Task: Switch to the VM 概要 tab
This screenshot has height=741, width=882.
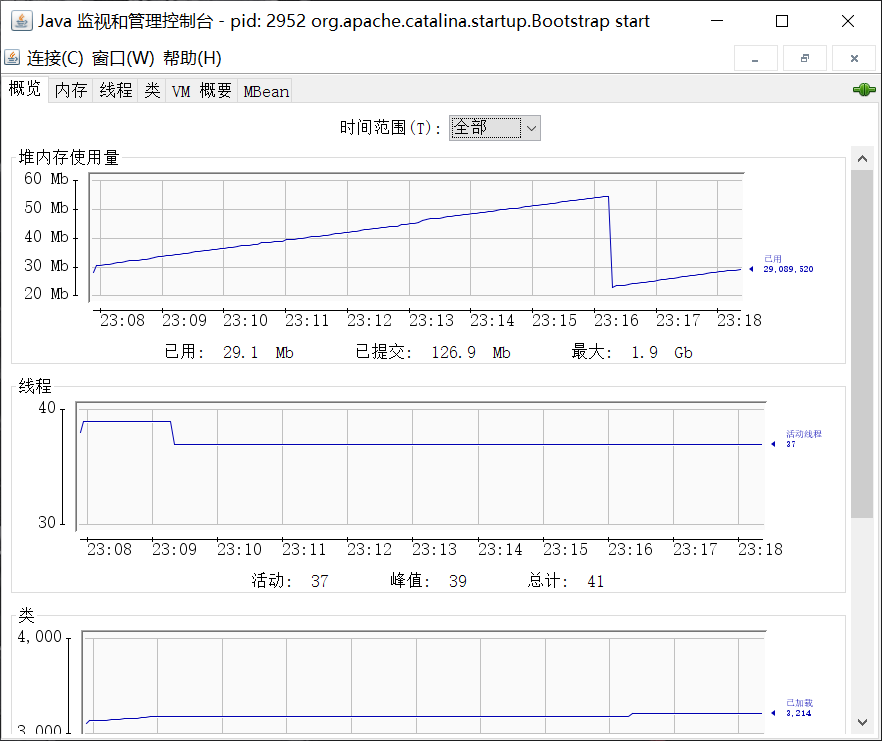Action: point(202,91)
